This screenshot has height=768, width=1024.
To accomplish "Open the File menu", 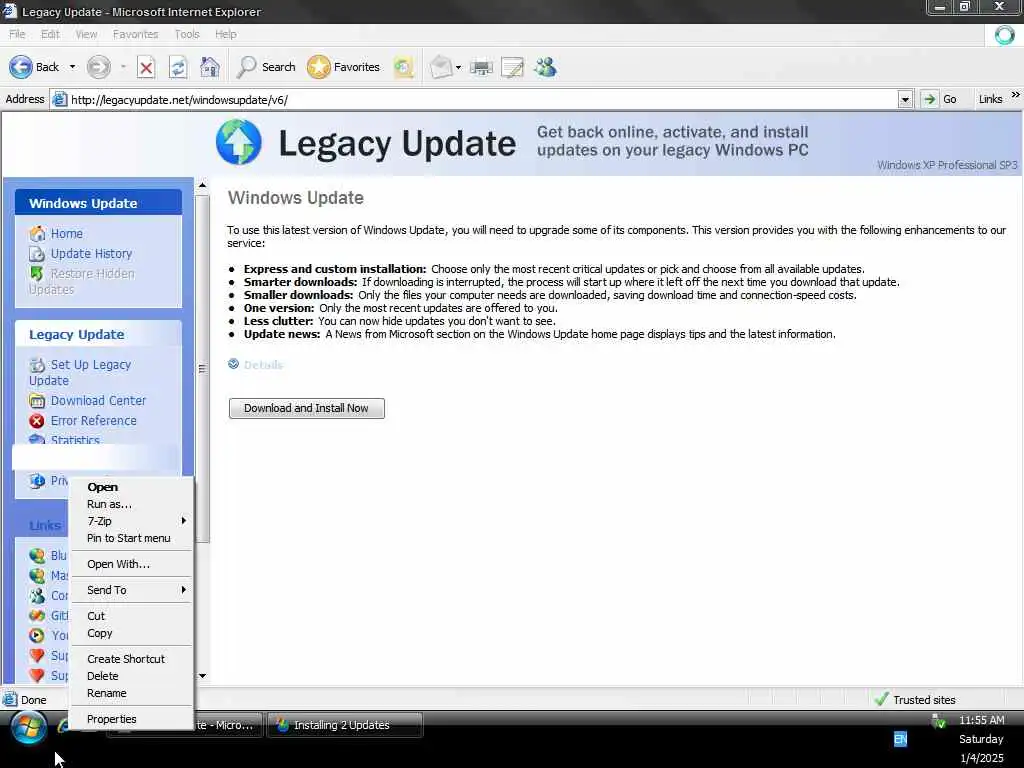I will (17, 34).
